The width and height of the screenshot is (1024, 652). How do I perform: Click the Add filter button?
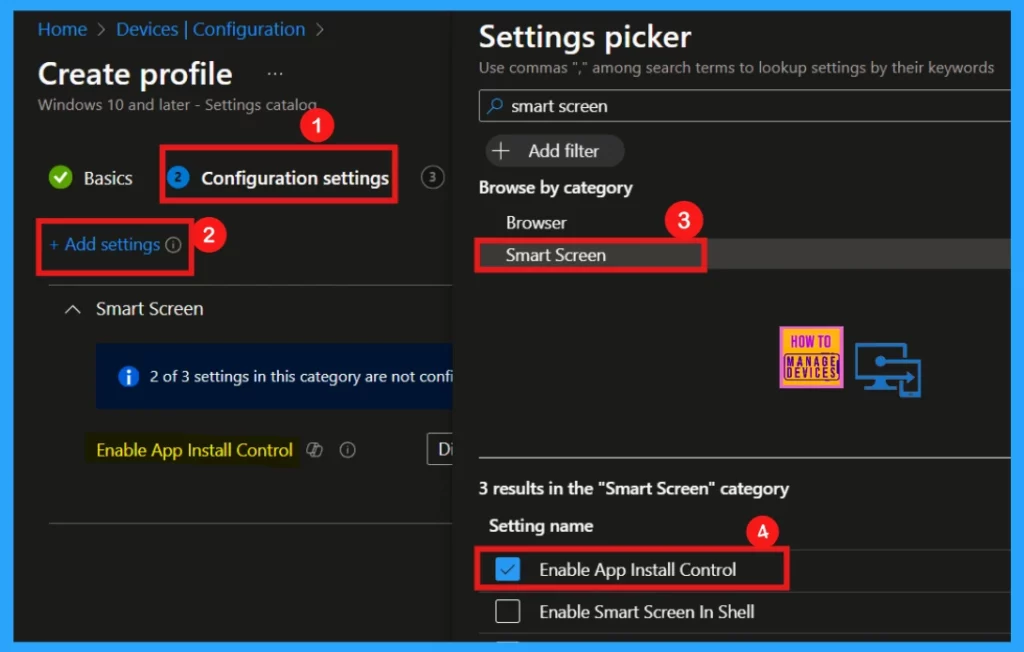(x=554, y=151)
